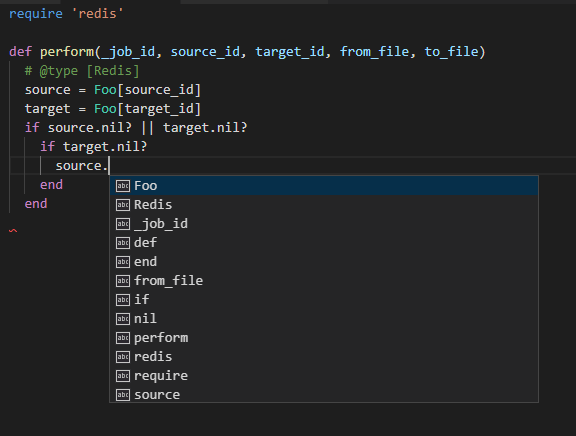The width and height of the screenshot is (576, 436).
Task: Click the abc icon beside Foo suggestion
Action: point(123,186)
